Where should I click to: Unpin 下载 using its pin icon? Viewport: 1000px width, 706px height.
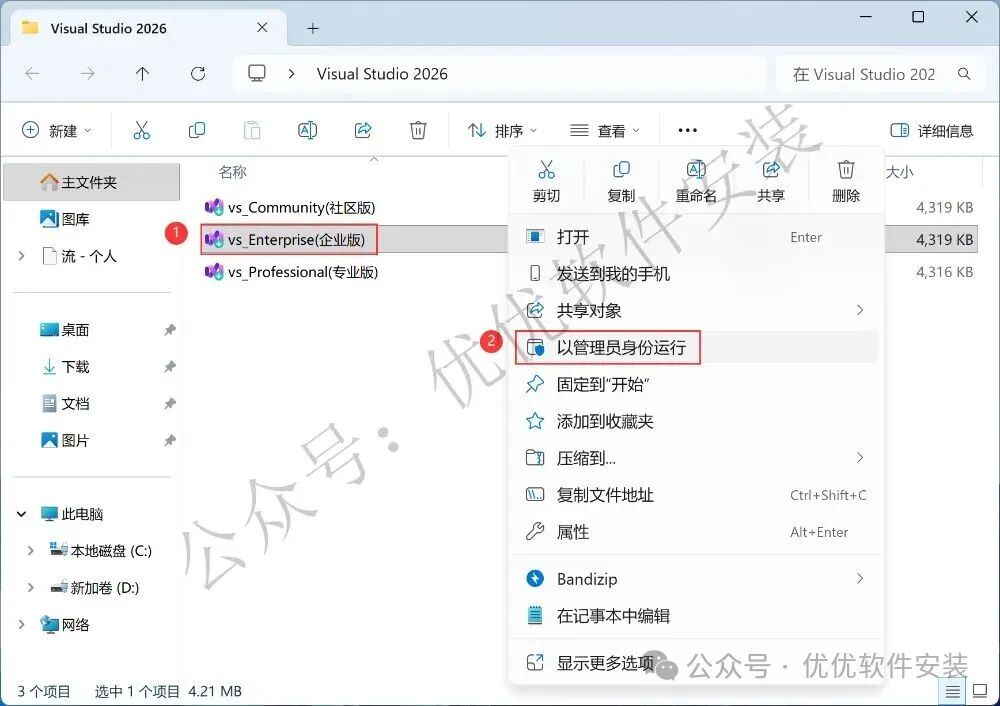[x=170, y=367]
